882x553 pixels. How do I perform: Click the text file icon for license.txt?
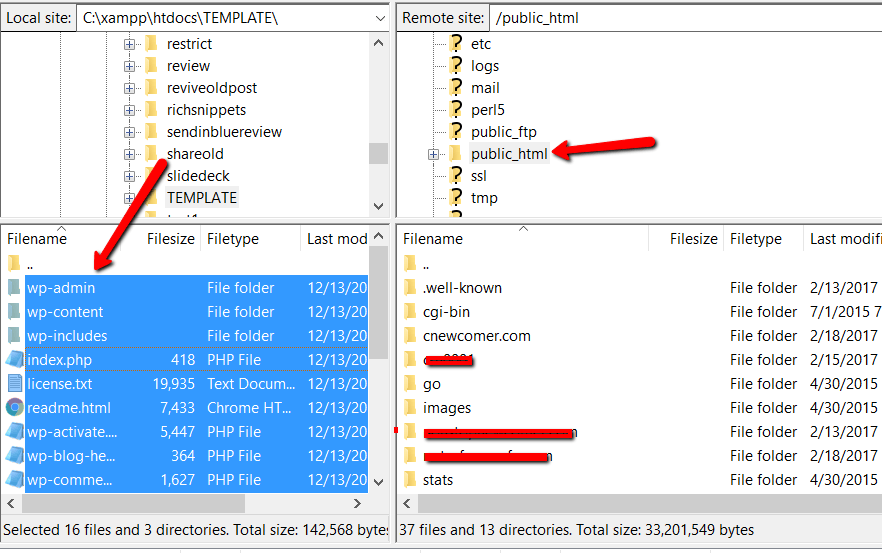tap(15, 384)
